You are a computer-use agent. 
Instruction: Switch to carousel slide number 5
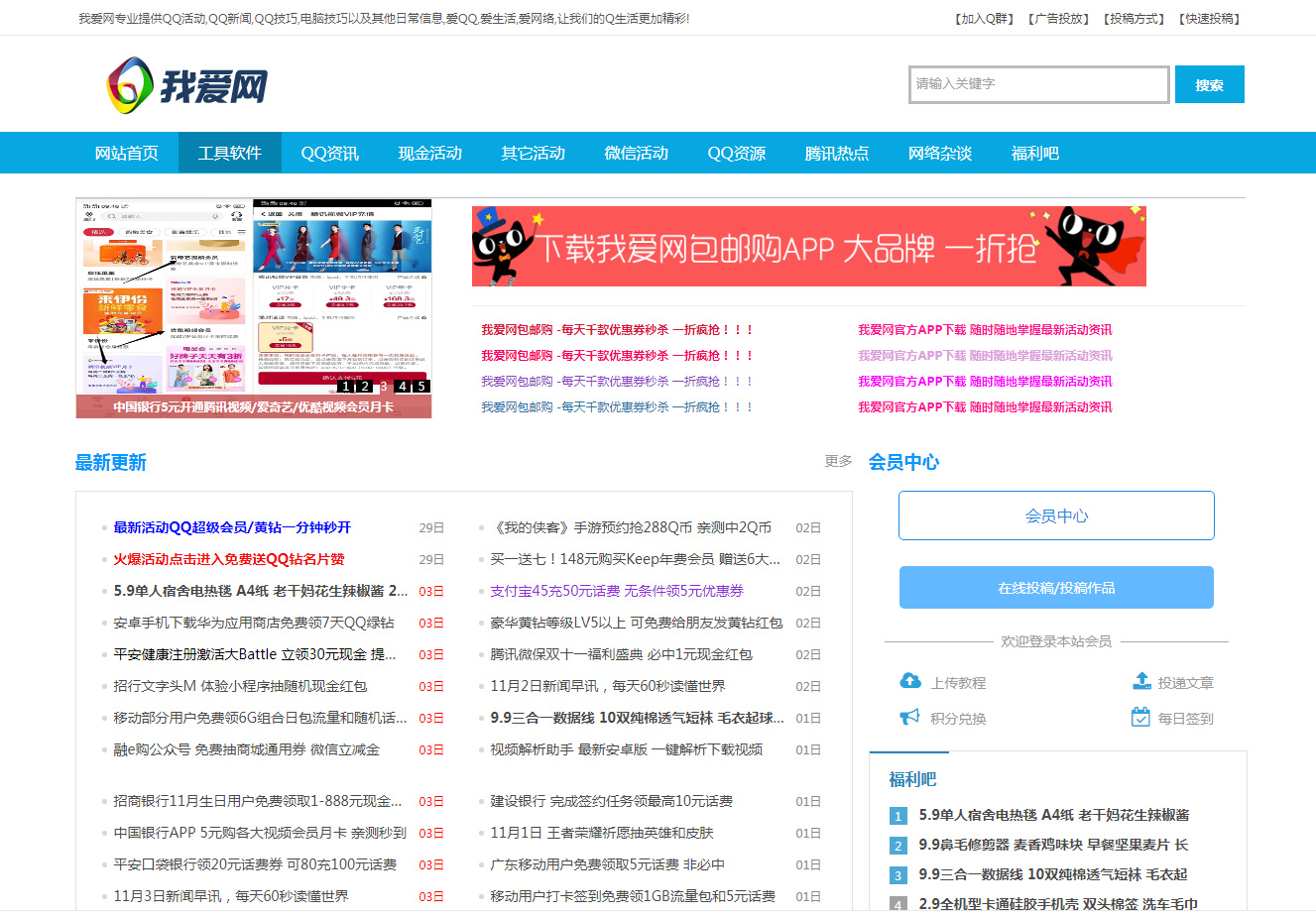[421, 387]
